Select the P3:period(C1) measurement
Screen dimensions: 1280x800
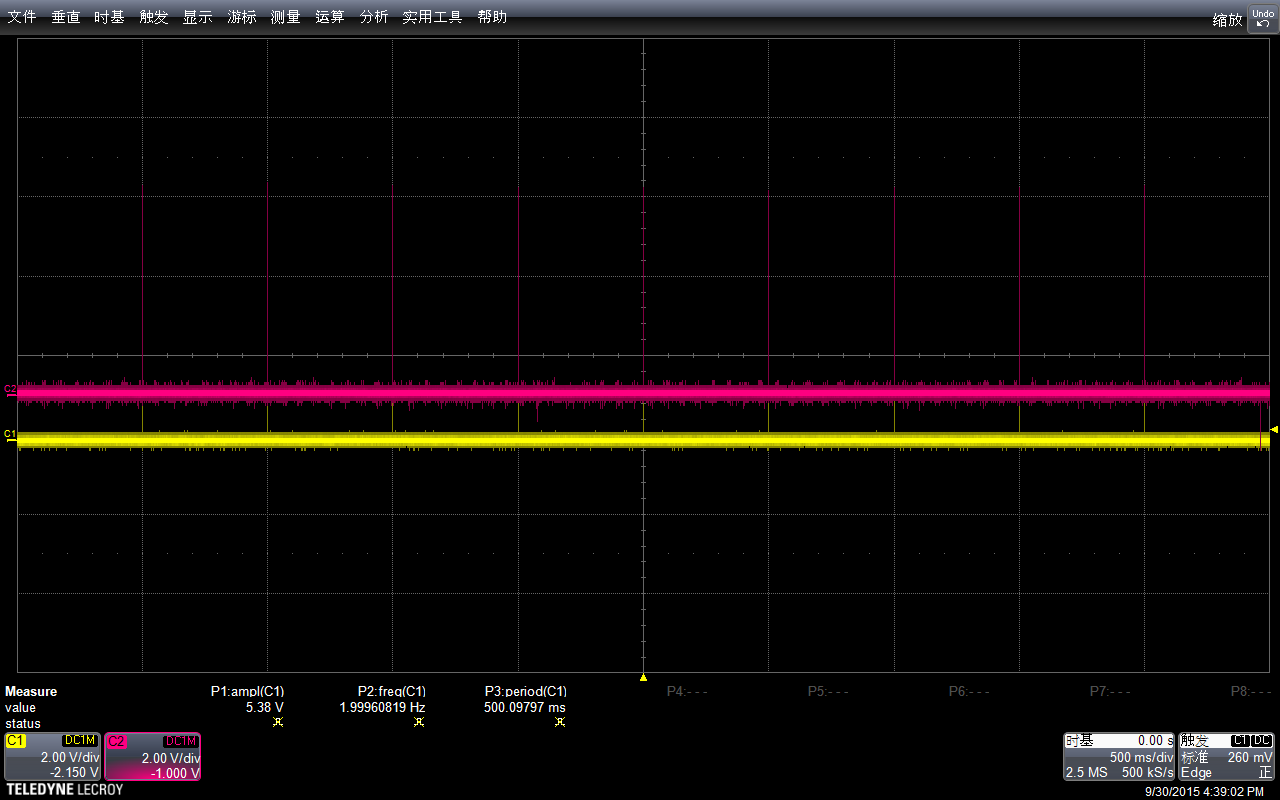(526, 691)
